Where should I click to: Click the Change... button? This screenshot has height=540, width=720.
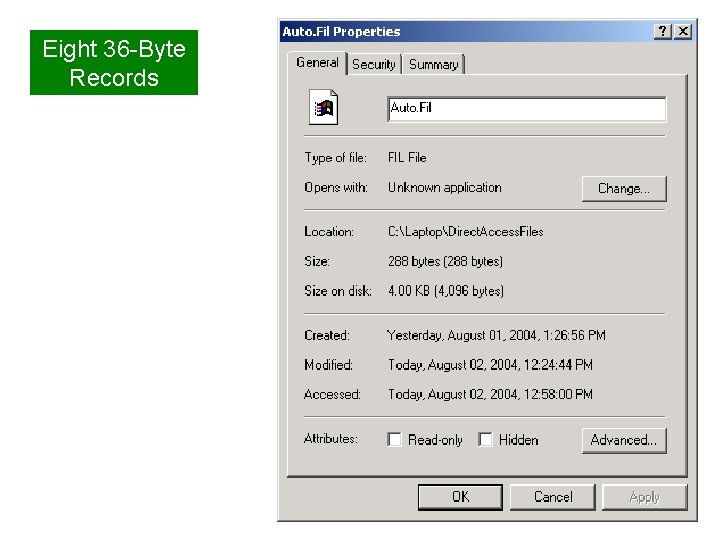click(624, 189)
